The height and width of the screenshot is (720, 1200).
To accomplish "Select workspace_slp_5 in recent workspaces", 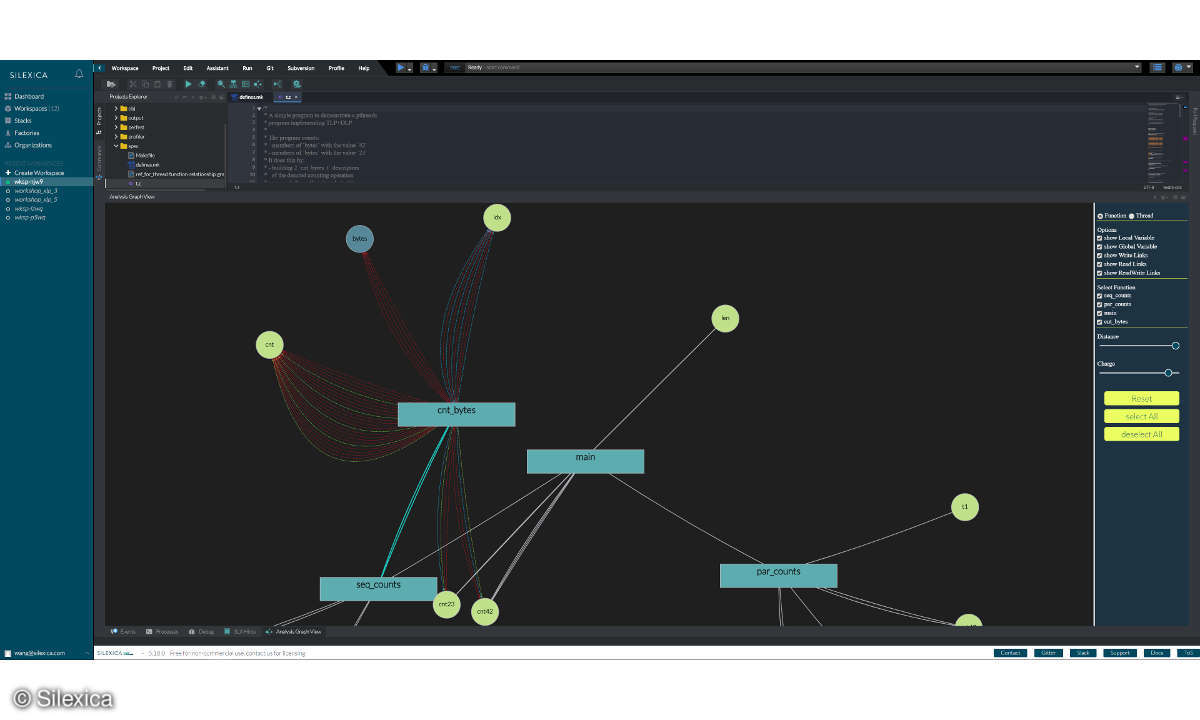I will tap(36, 199).
